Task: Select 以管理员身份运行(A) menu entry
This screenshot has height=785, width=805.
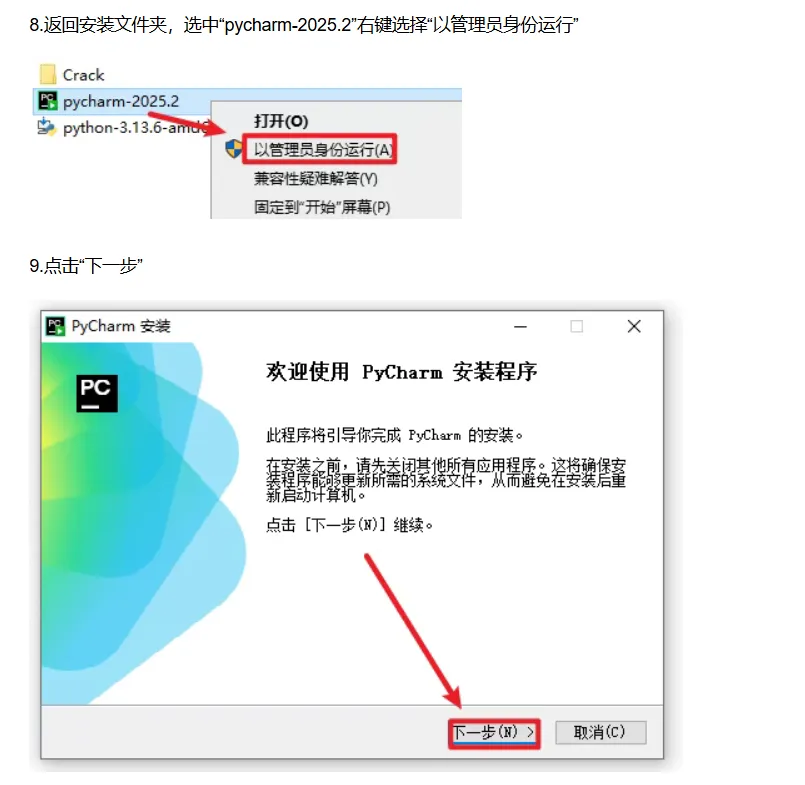Action: tap(323, 150)
